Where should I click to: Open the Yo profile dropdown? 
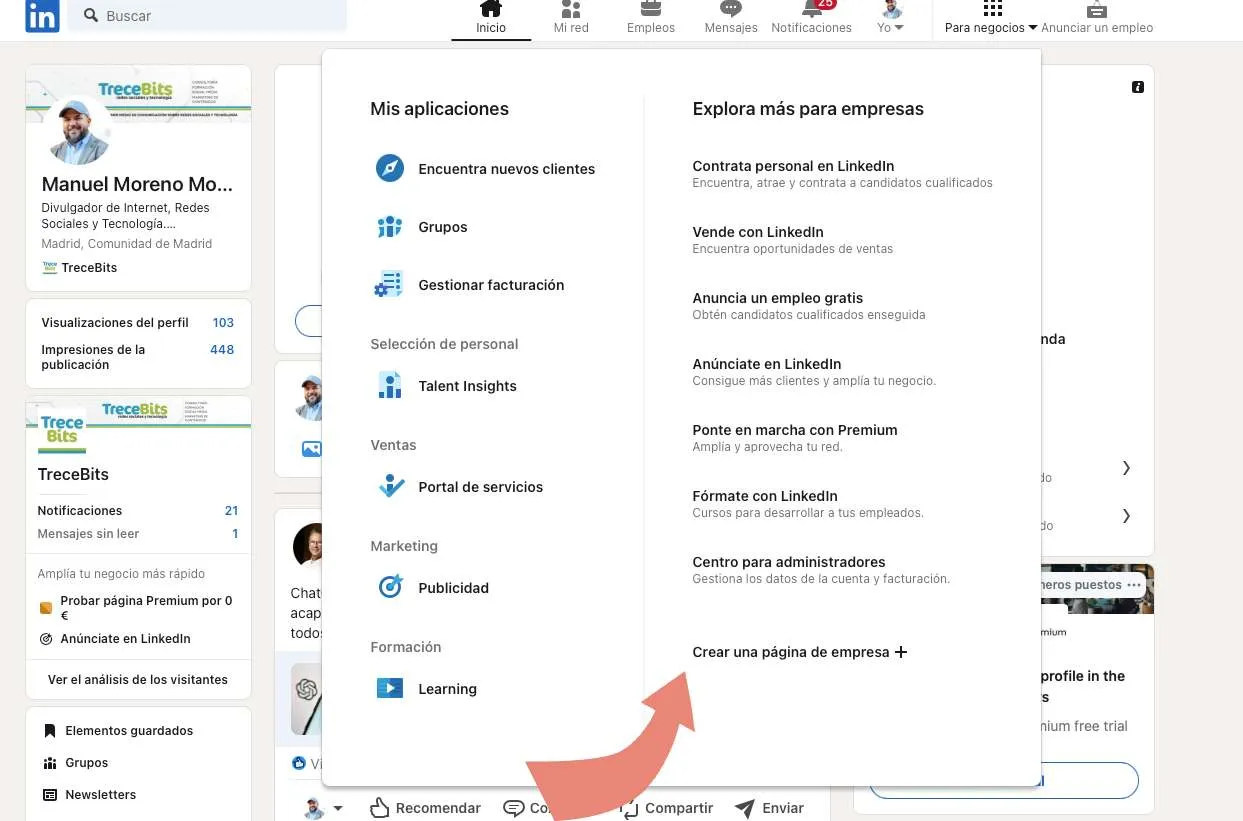tap(889, 17)
